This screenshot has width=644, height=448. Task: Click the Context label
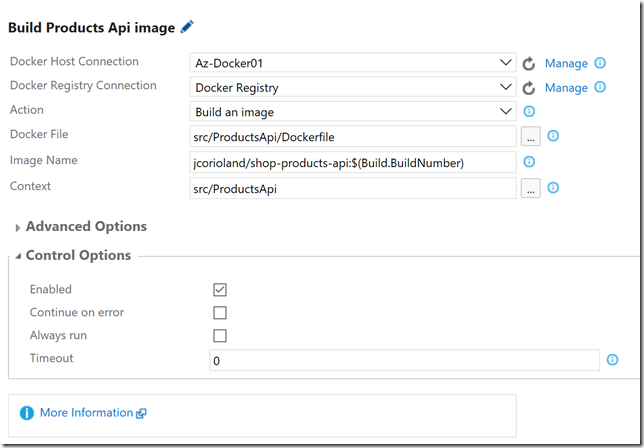tap(30, 186)
